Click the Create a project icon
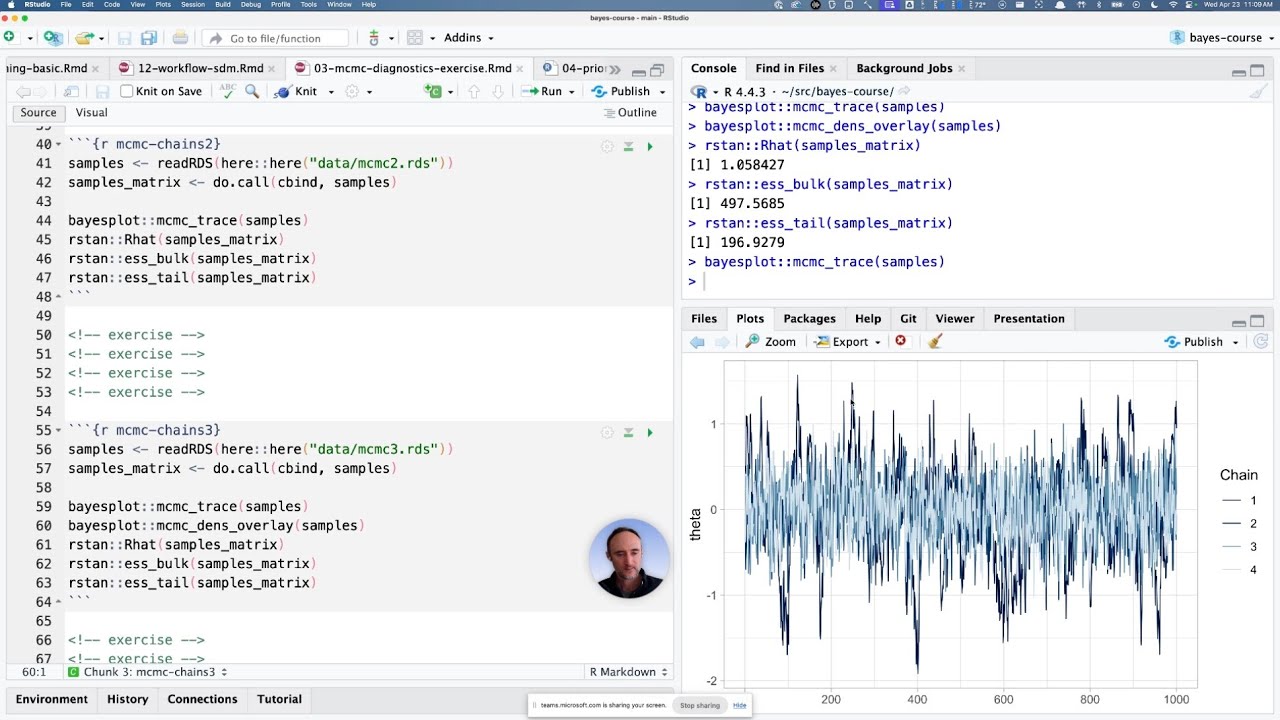The height and width of the screenshot is (720, 1280). tap(52, 38)
